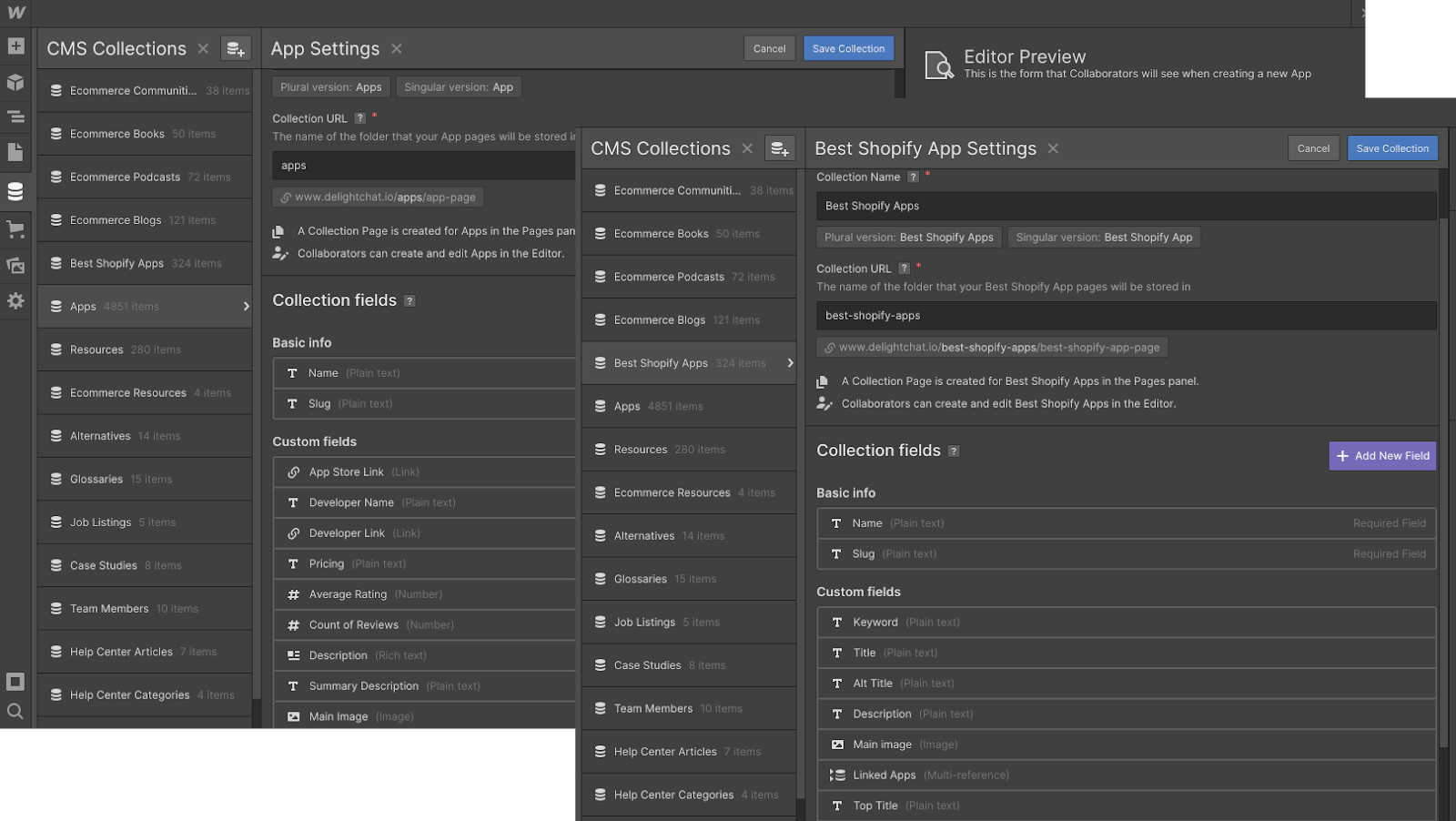Open the Keyword plain text field
The width and height of the screenshot is (1456, 821).
1127,623
